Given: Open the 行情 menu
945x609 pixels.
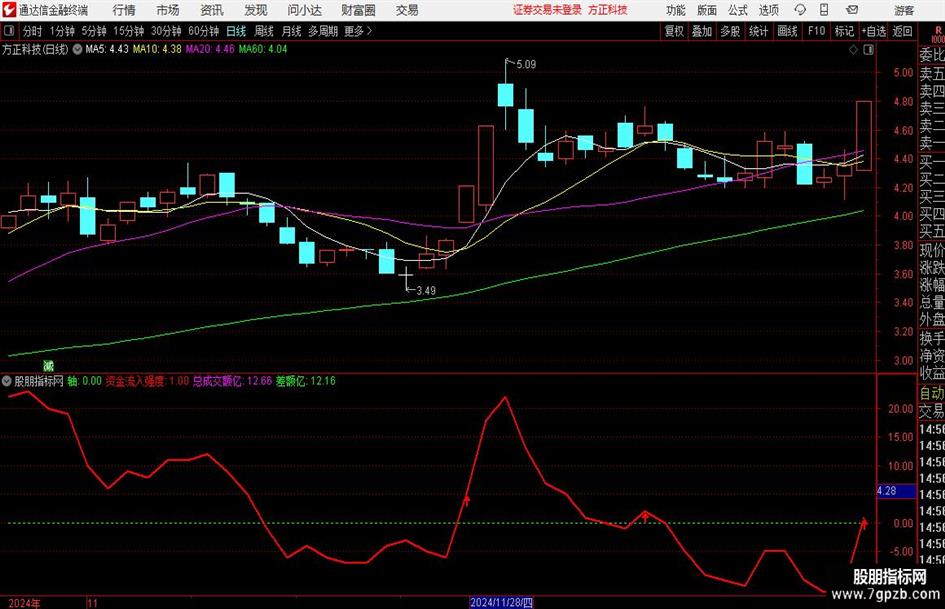Looking at the screenshot, I should click(x=124, y=10).
